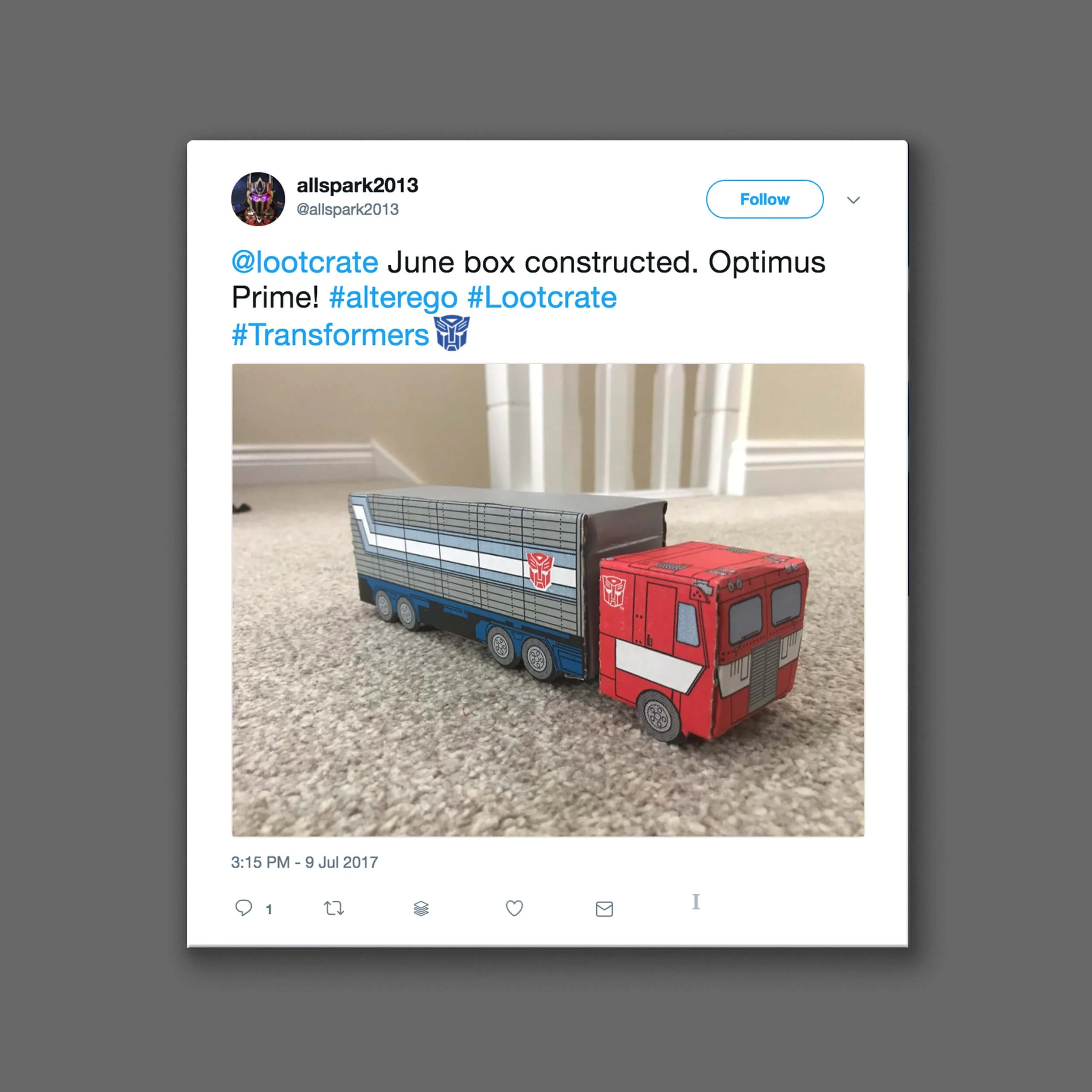Follow the allspark2013 account

764,199
